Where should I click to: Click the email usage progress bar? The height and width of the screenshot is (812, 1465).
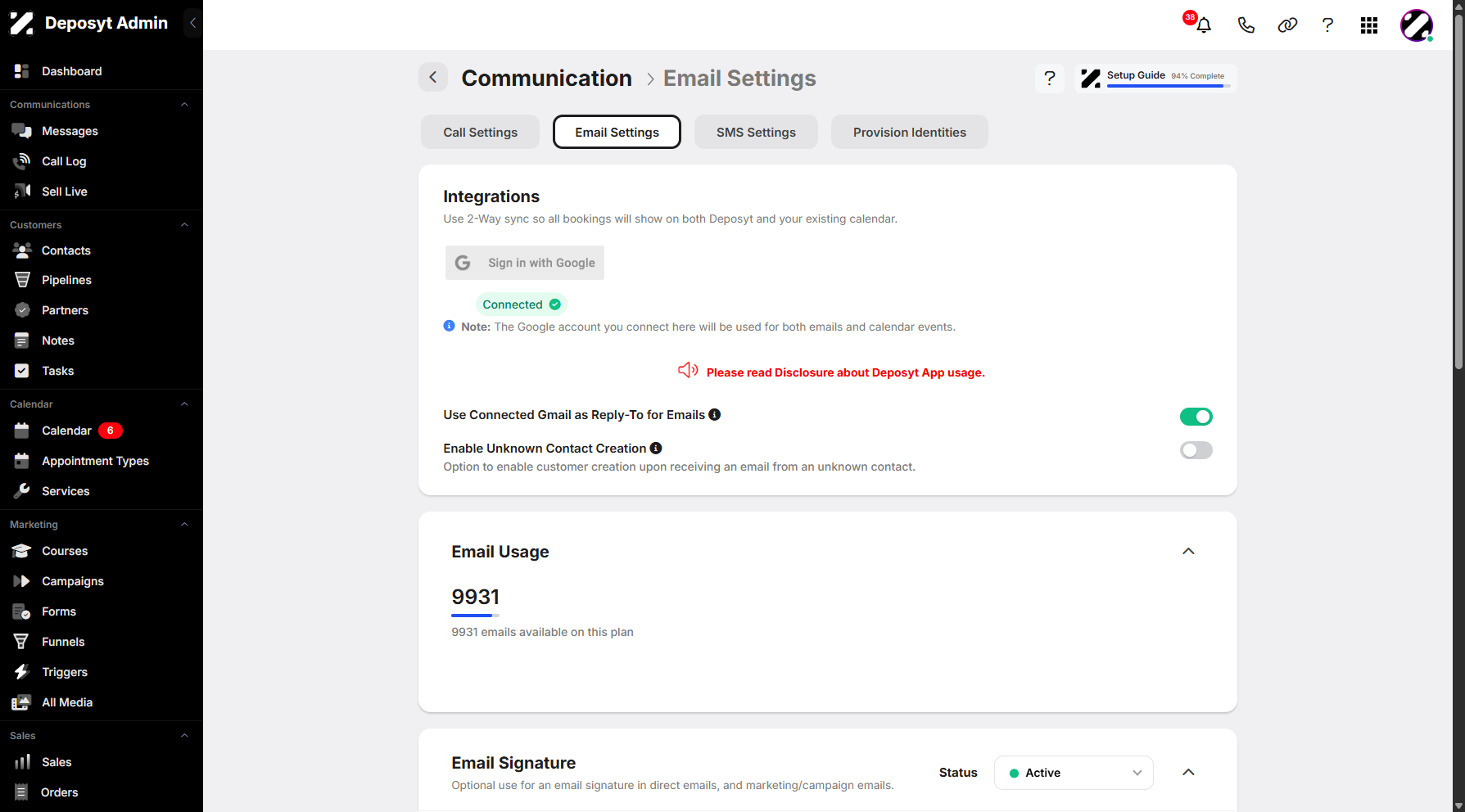pos(475,616)
